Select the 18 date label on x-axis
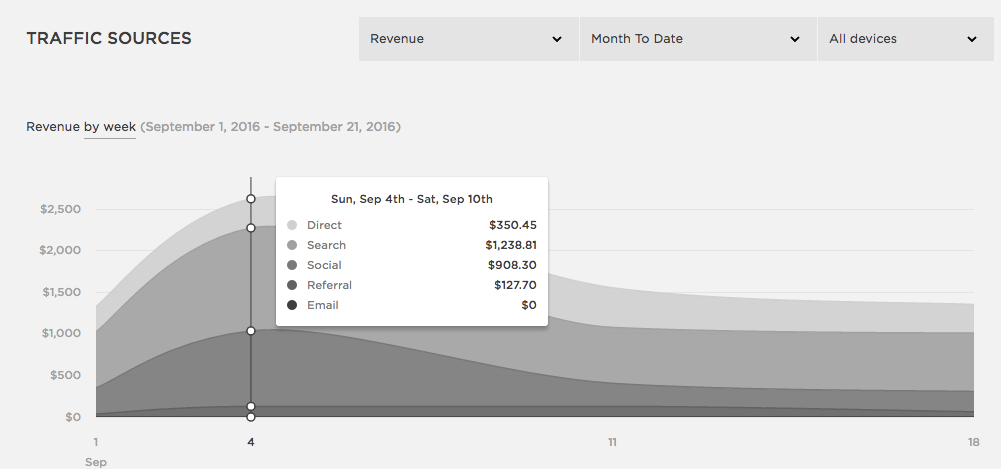Screen dimensions: 1001x469 [973, 441]
